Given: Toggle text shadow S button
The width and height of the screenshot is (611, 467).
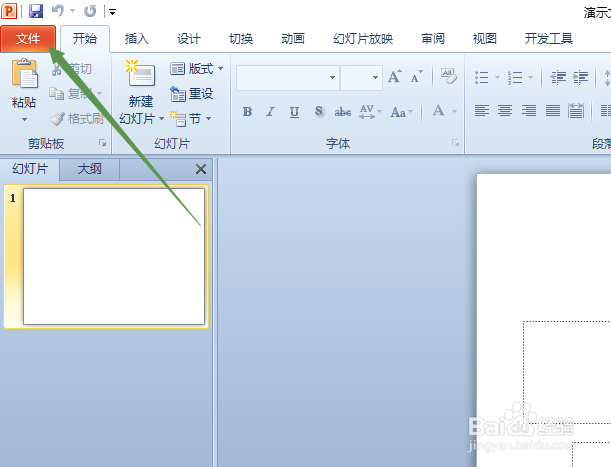Looking at the screenshot, I should [319, 112].
